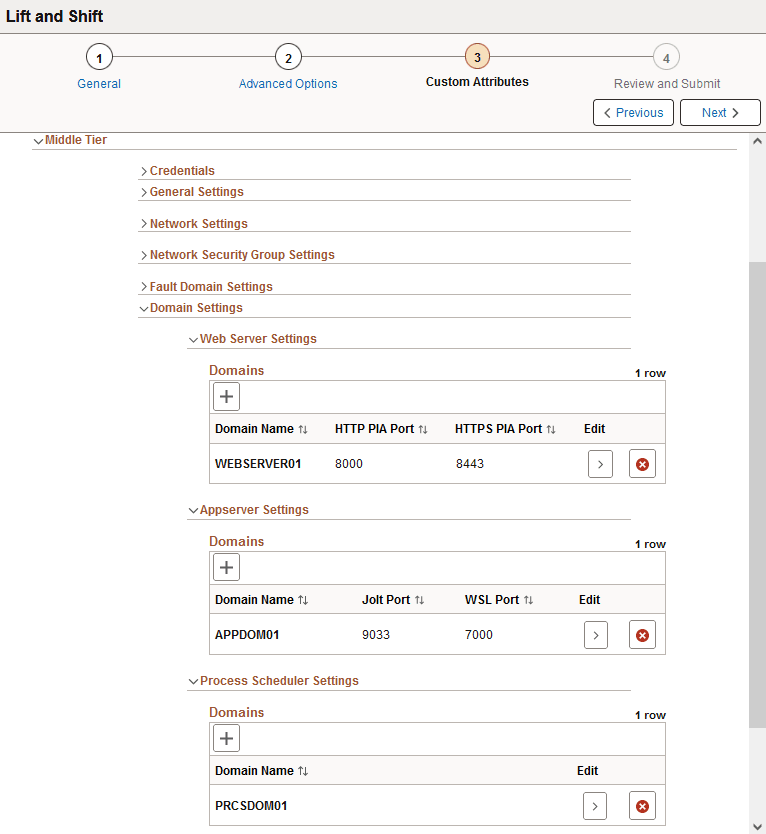
Task: Click the vertical scrollbar thumb
Action: click(757, 495)
